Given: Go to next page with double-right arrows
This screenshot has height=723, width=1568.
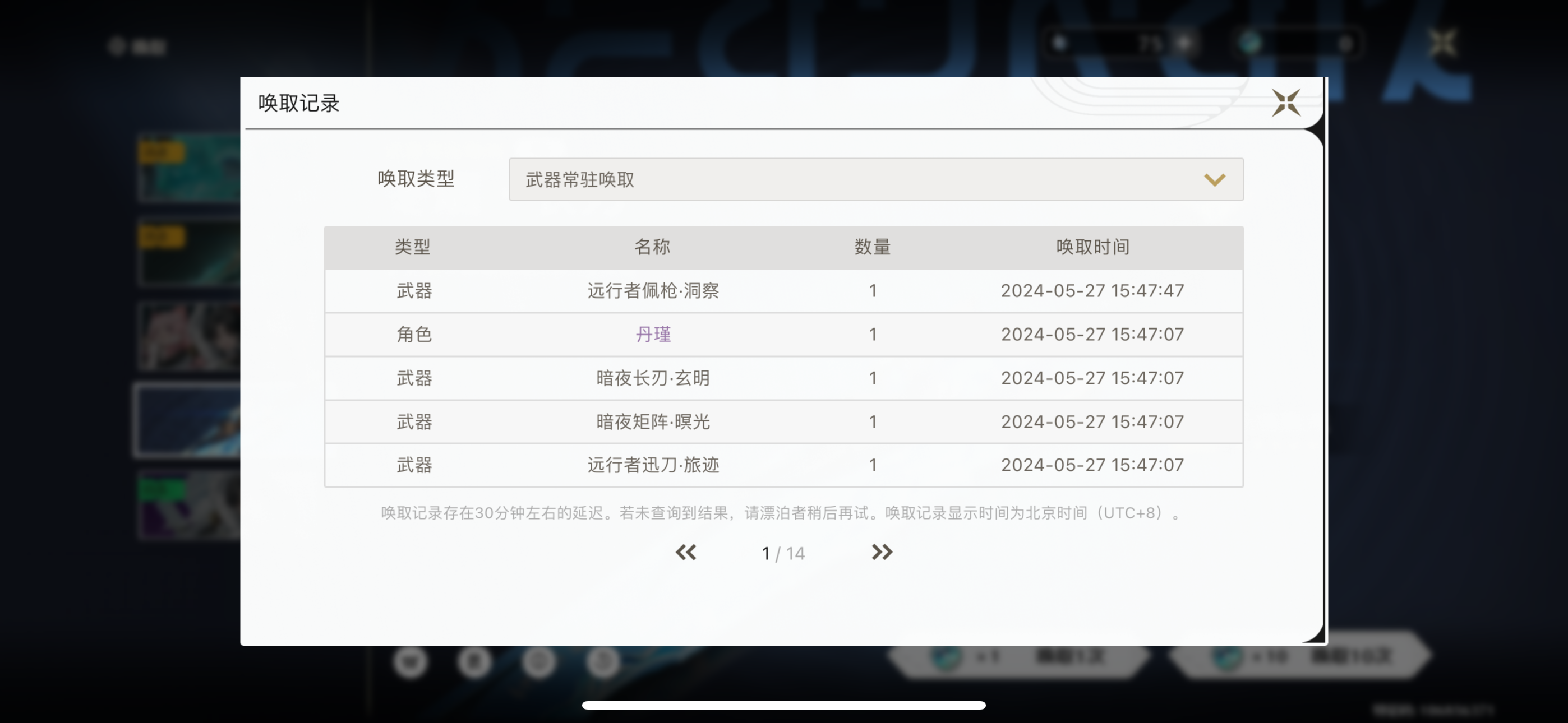Looking at the screenshot, I should pos(882,552).
